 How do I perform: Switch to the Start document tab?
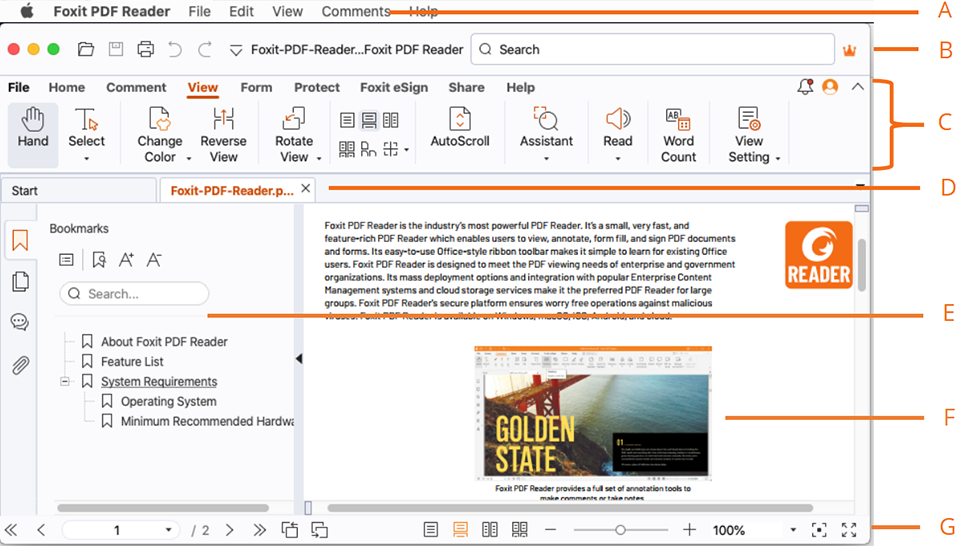(x=78, y=190)
